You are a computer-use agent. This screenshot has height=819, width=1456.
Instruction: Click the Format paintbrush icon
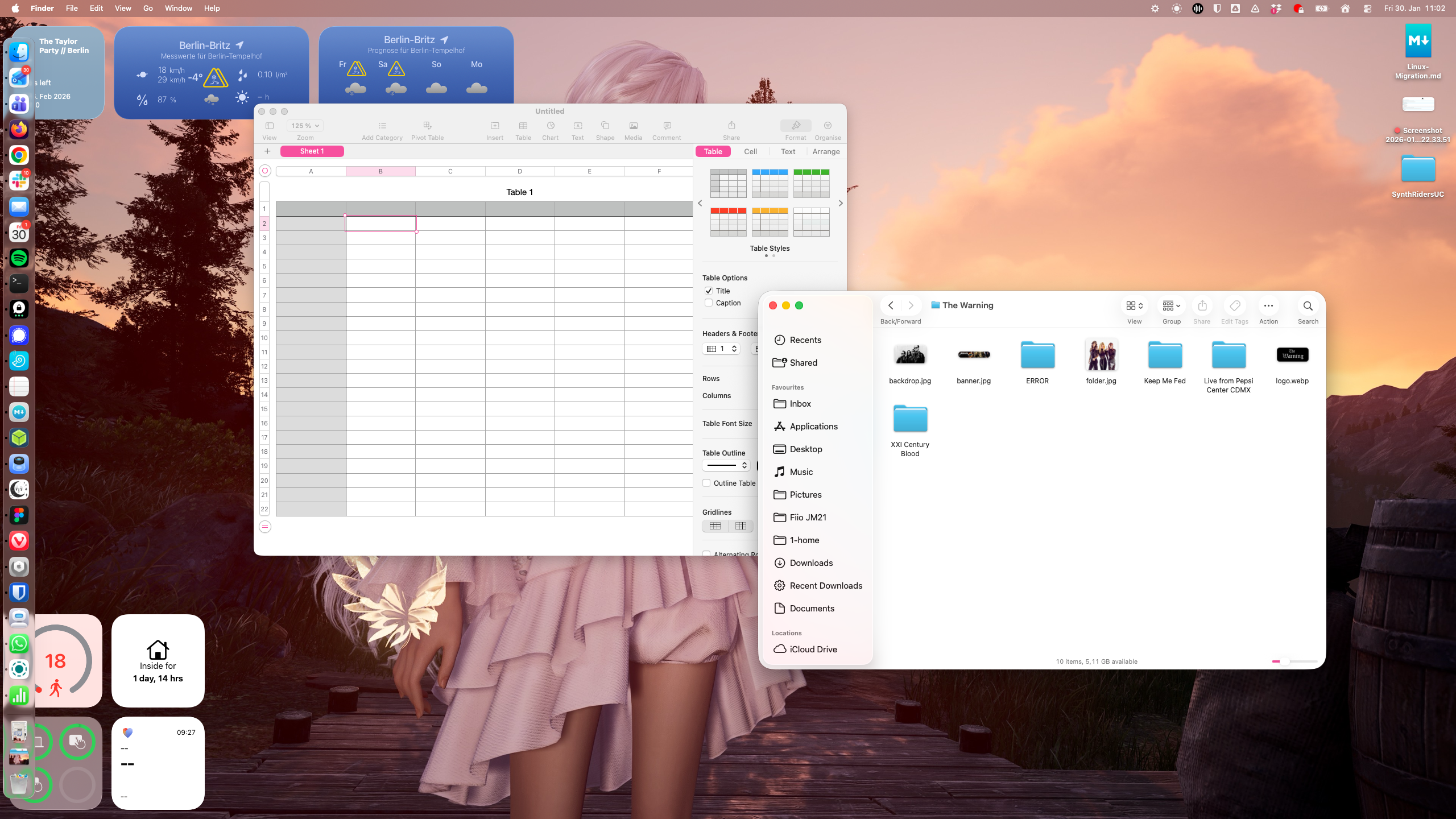tap(795, 126)
